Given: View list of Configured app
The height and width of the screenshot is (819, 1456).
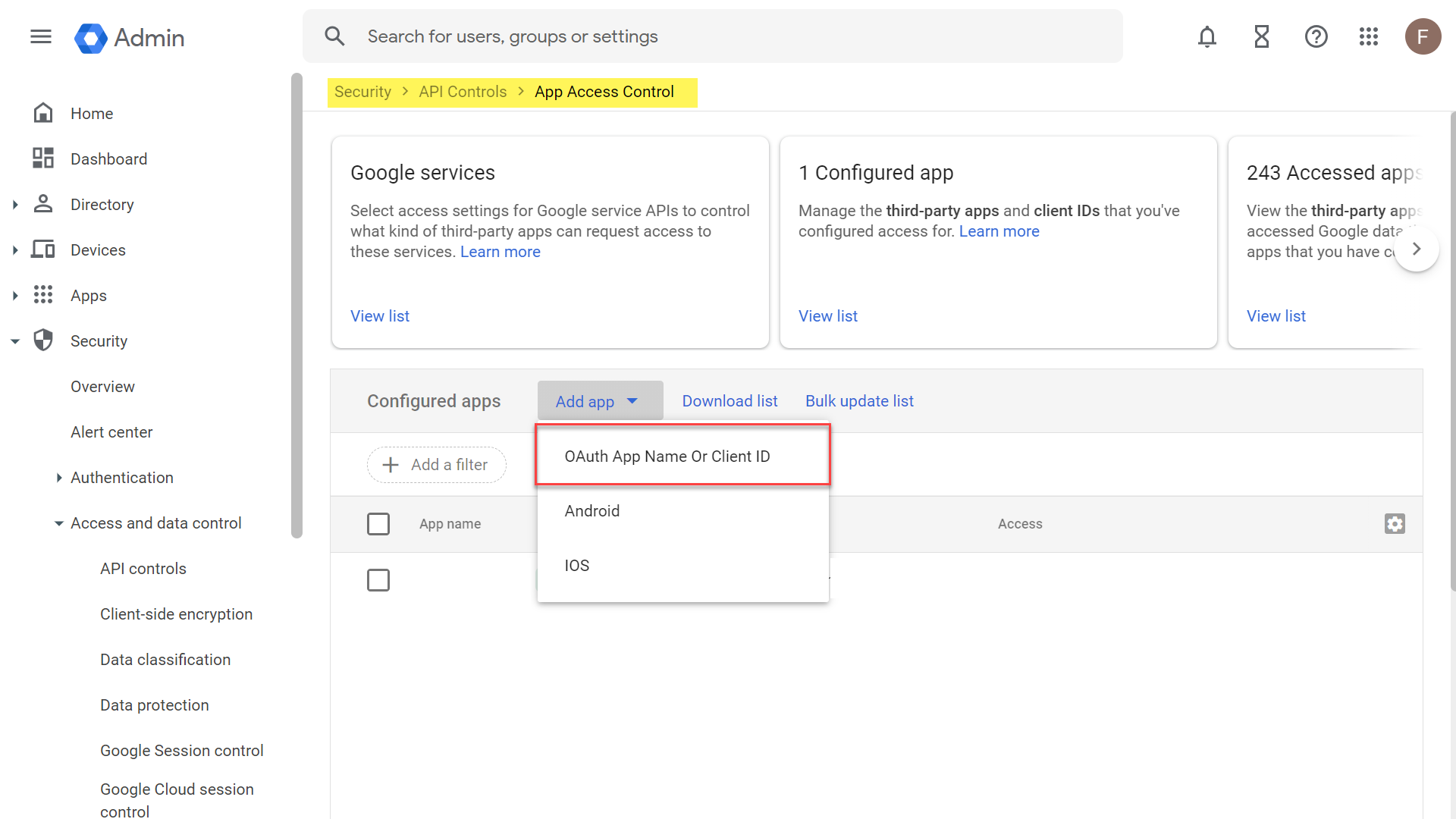Looking at the screenshot, I should [x=828, y=316].
